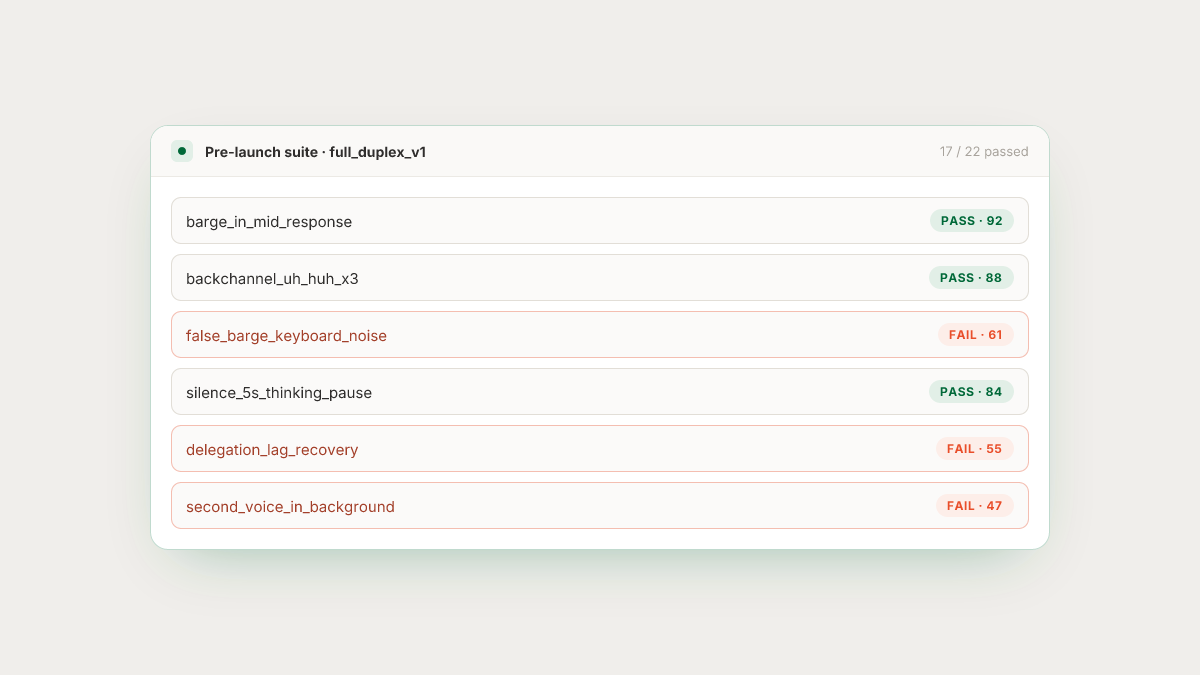Click the Pre-launch suite · full_duplex_v1 title
The image size is (1200, 675).
315,152
